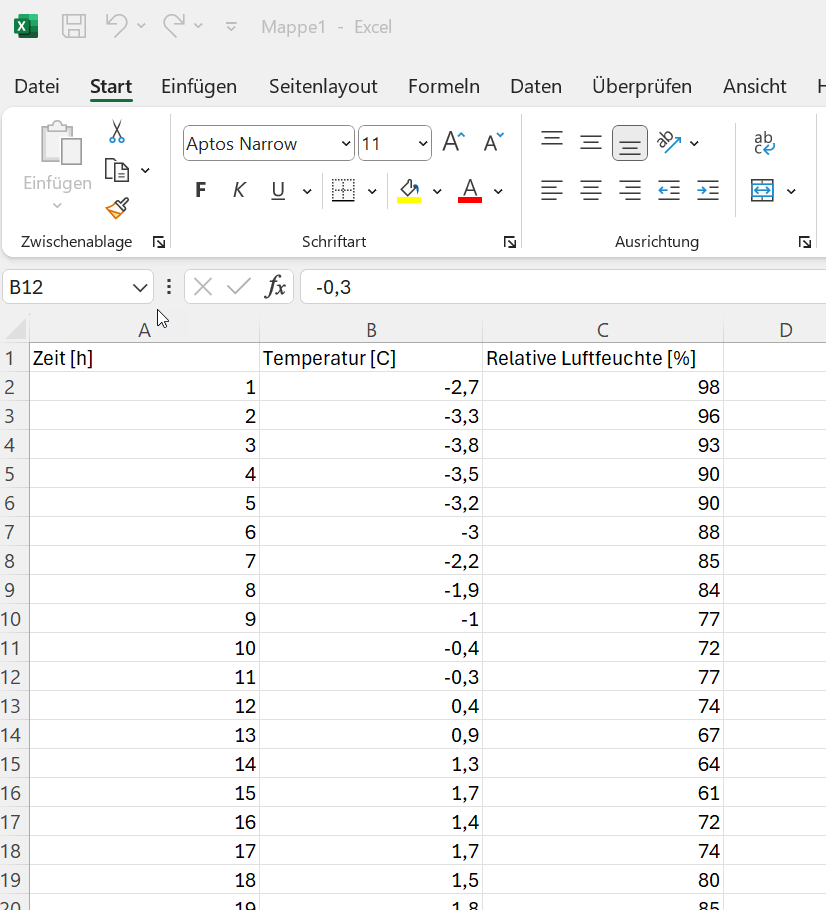826x910 pixels.
Task: Switch to the Einfügen ribbon tab
Action: (x=199, y=86)
